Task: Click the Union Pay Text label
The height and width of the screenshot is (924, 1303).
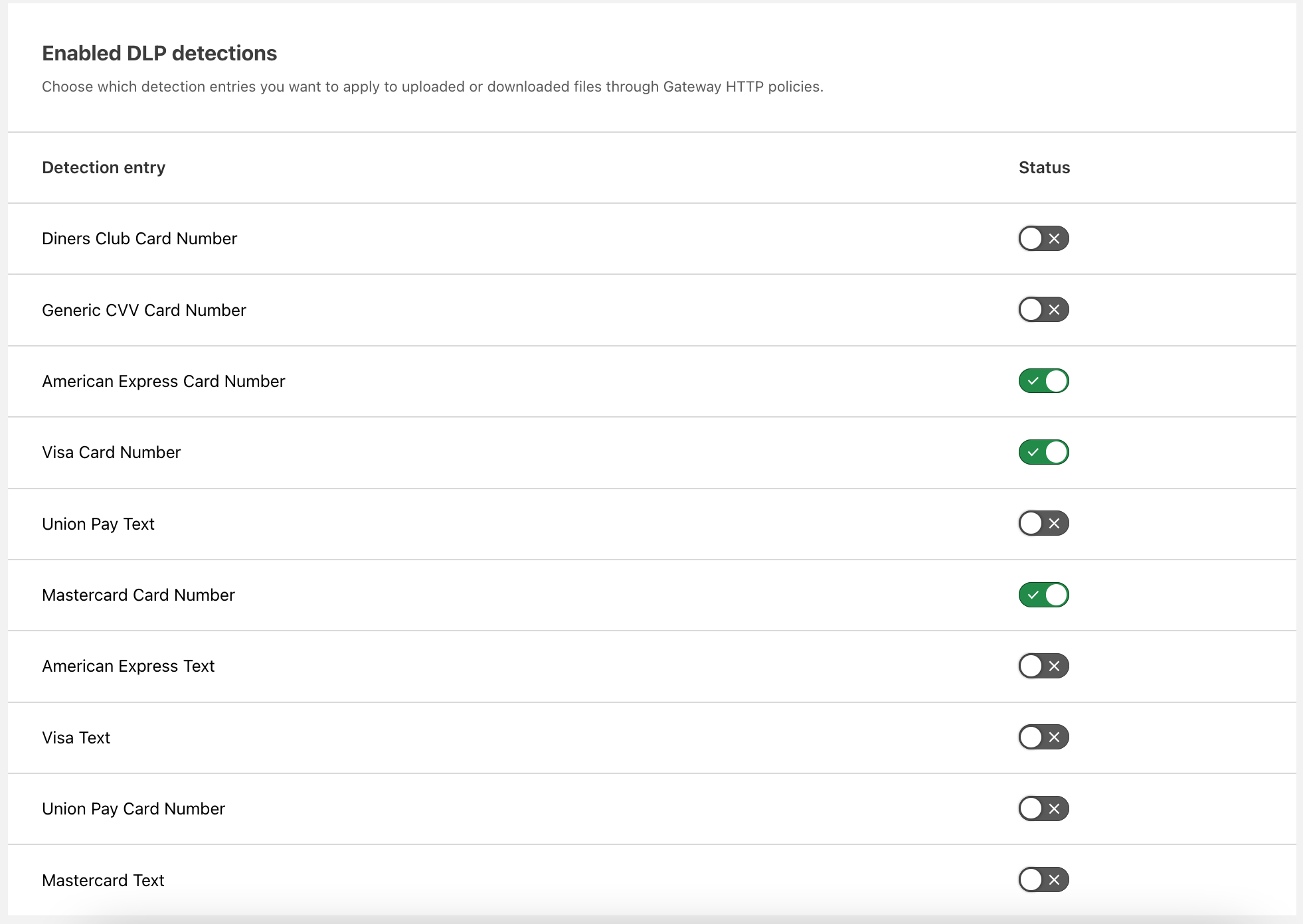Action: 98,524
